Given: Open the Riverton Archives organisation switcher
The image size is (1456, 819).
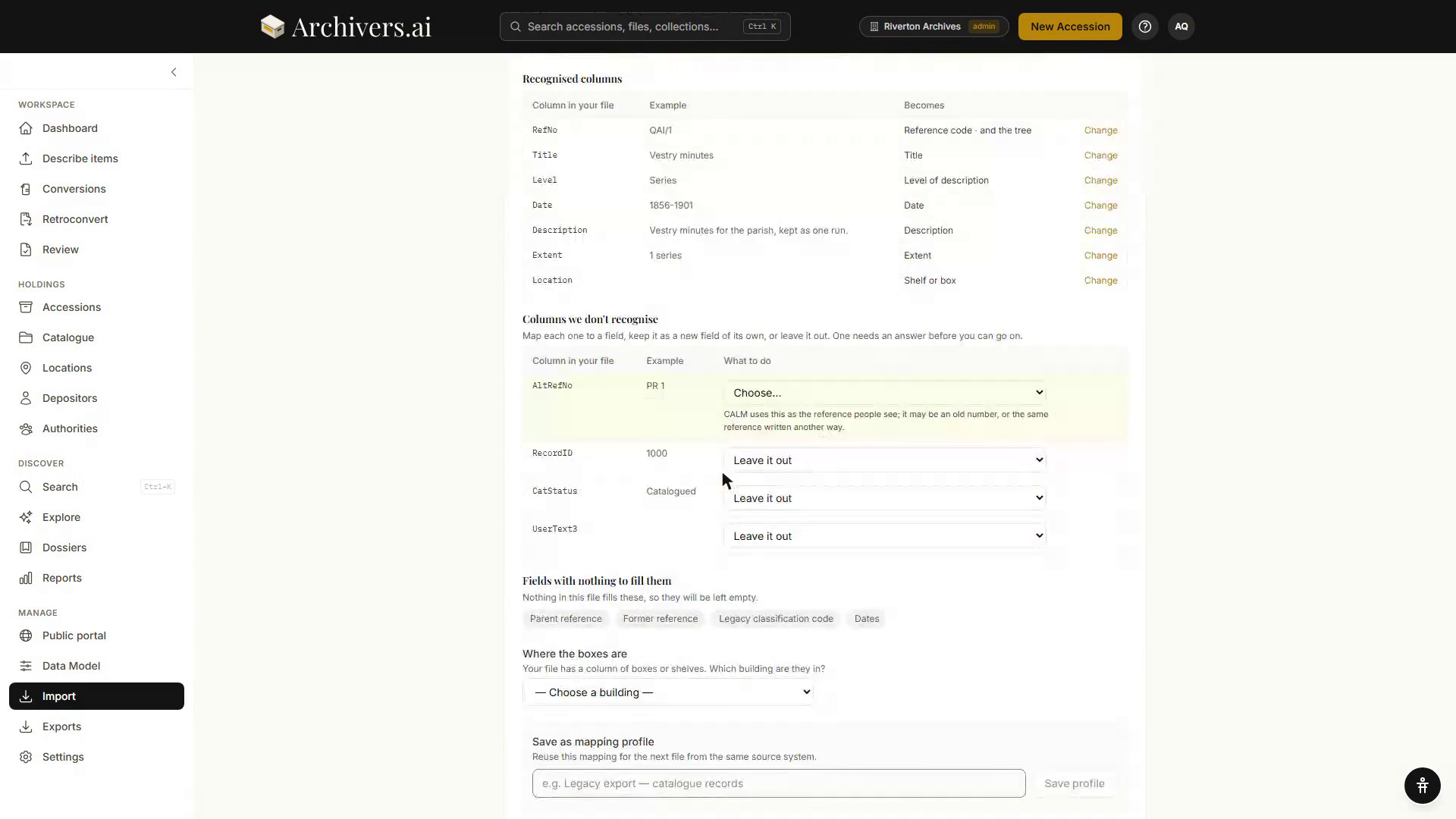Looking at the screenshot, I should [934, 27].
